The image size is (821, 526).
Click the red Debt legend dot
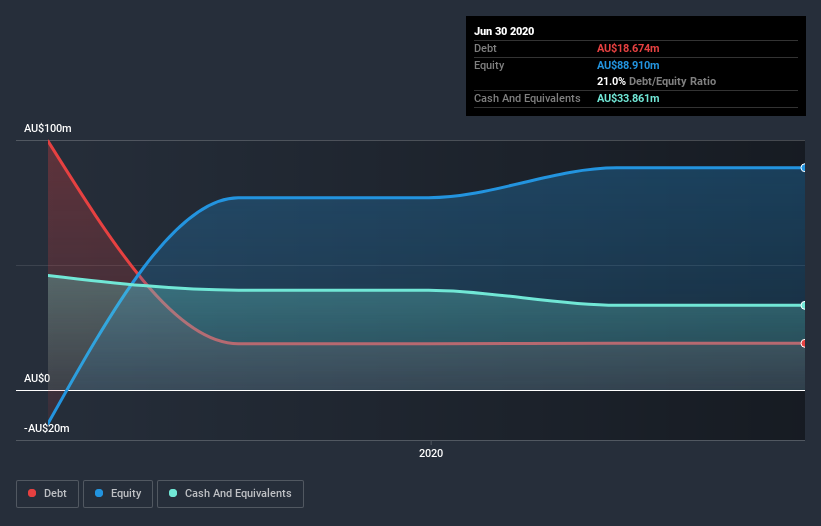tap(32, 493)
